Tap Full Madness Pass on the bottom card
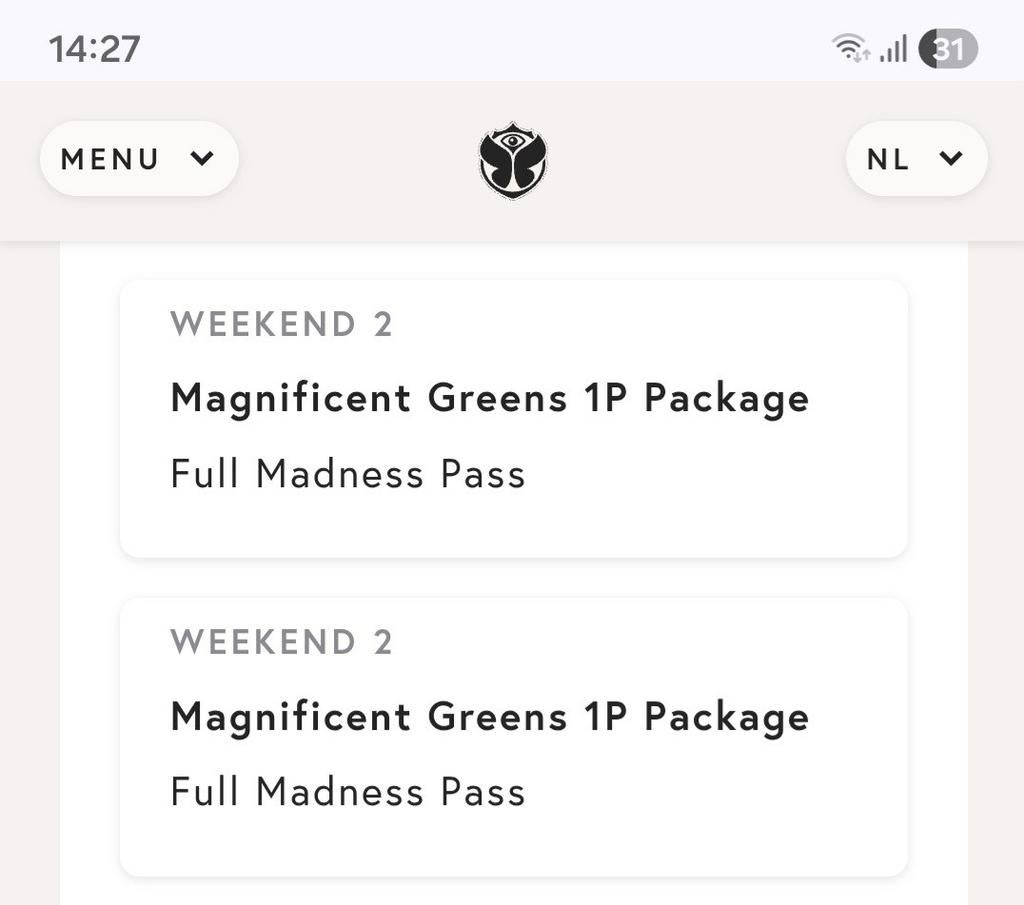Viewport: 1024px width, 905px height. click(x=348, y=791)
